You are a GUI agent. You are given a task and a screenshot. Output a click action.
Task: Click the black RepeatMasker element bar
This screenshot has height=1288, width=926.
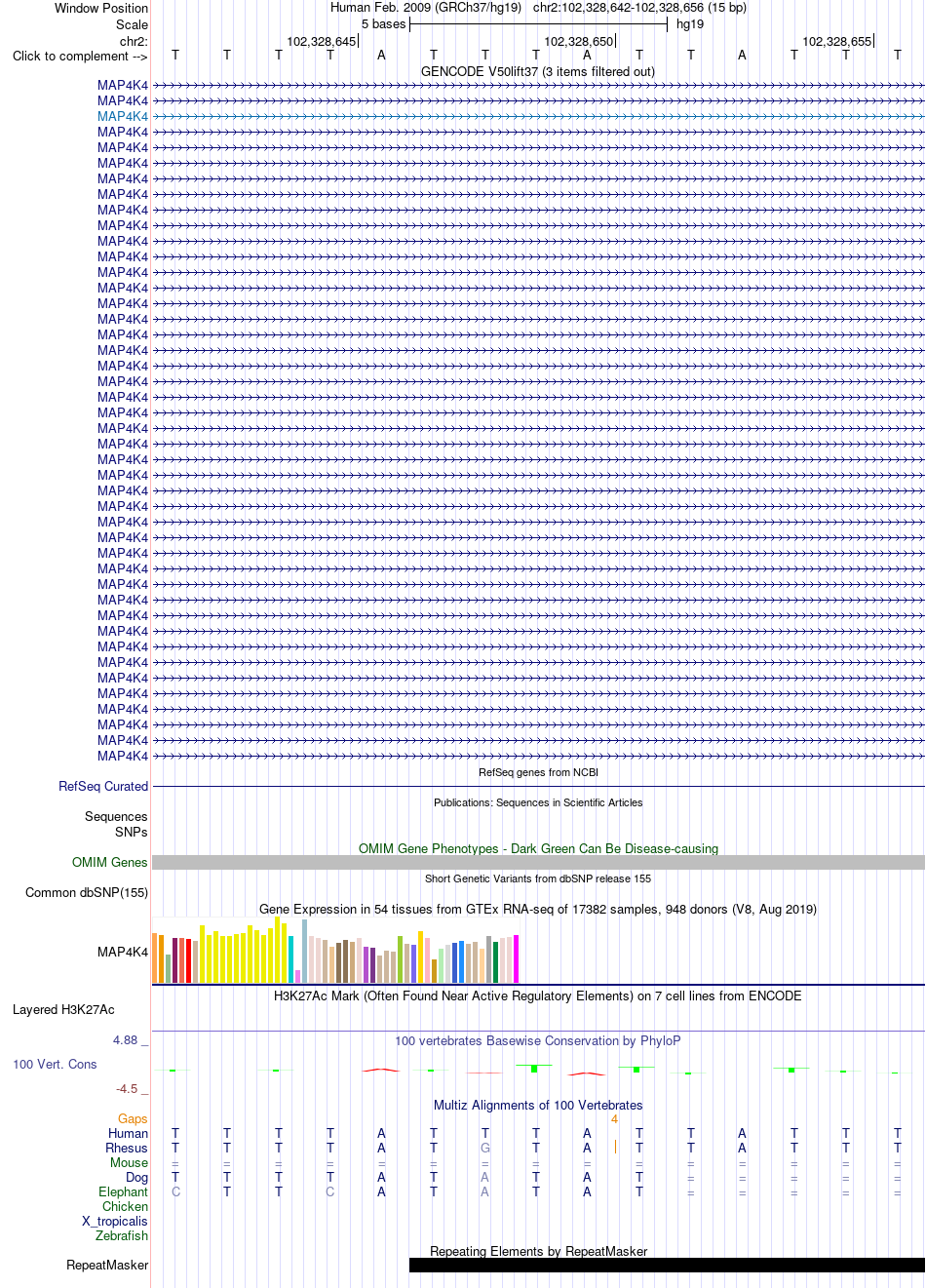point(667,1266)
